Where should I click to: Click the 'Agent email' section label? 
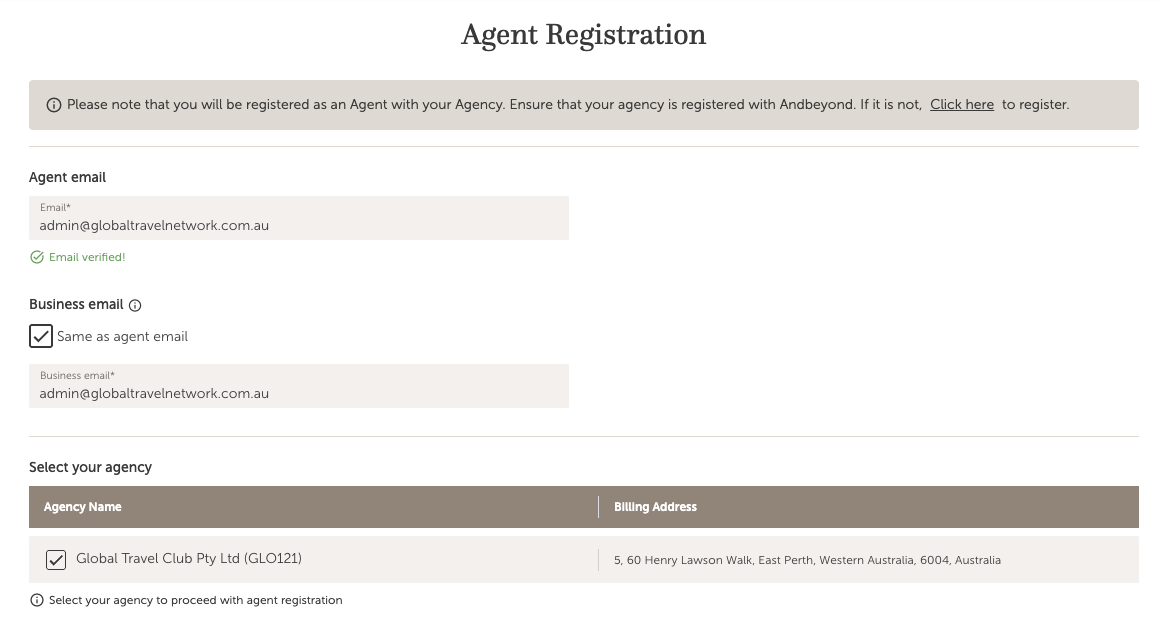[x=67, y=177]
